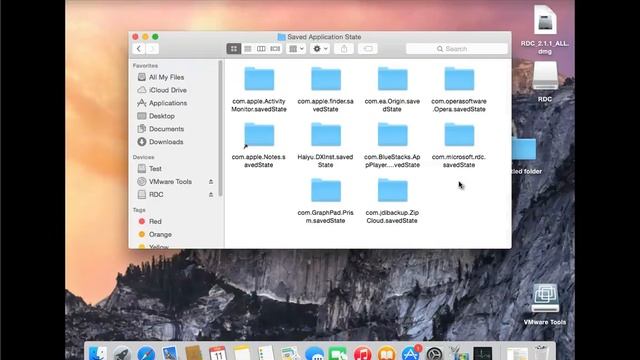This screenshot has width=640, height=360.
Task: Select com.ea.Origin.savedState folder
Action: [x=392, y=90]
